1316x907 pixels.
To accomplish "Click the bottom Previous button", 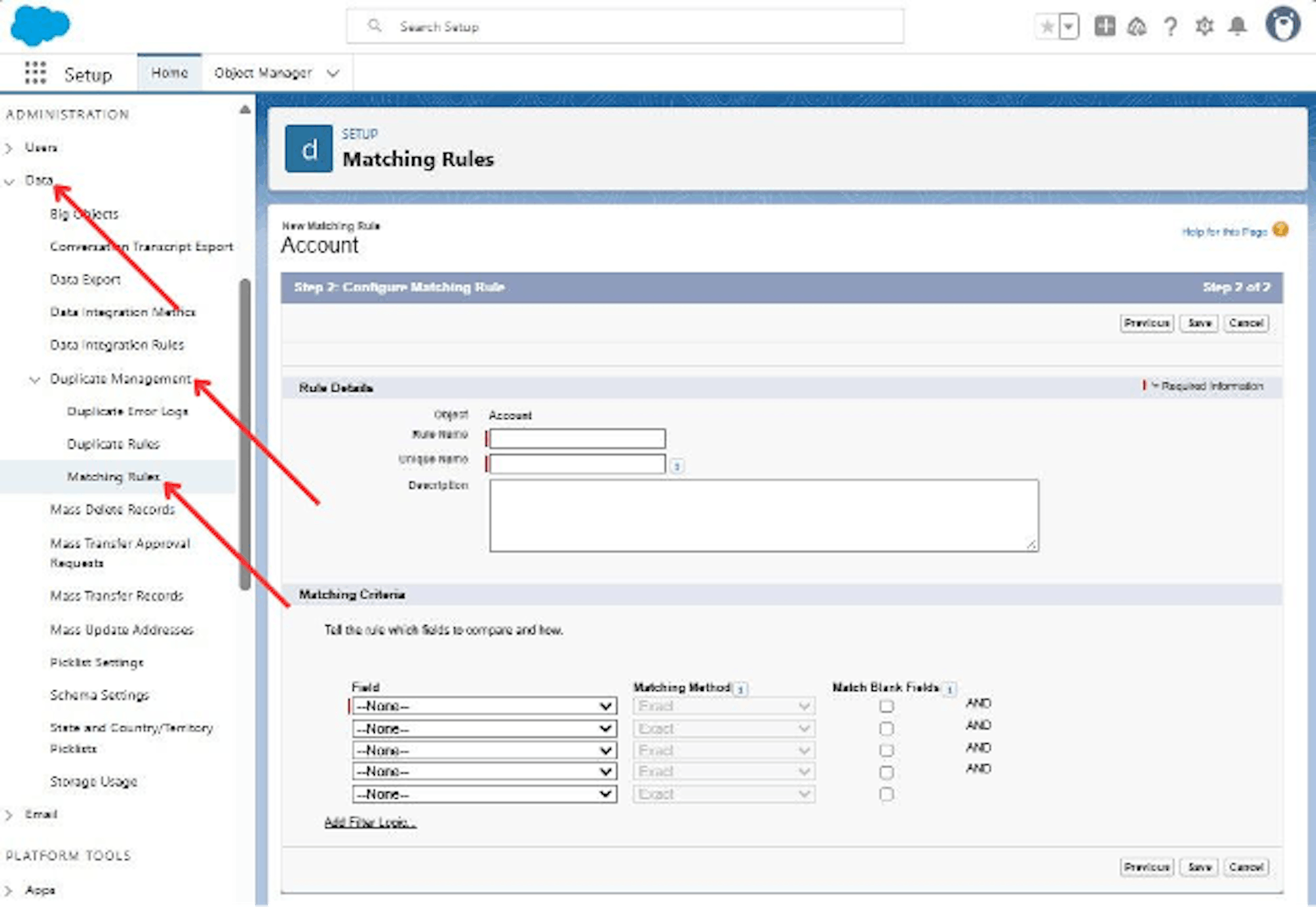I will tap(1147, 867).
